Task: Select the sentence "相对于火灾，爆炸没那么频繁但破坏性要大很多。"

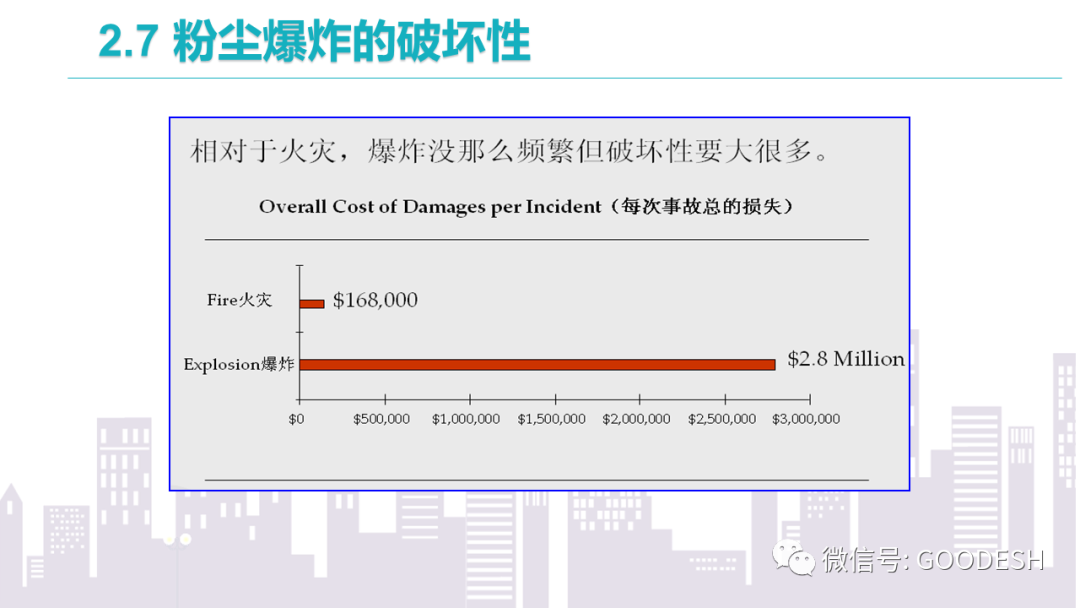Action: [510, 151]
